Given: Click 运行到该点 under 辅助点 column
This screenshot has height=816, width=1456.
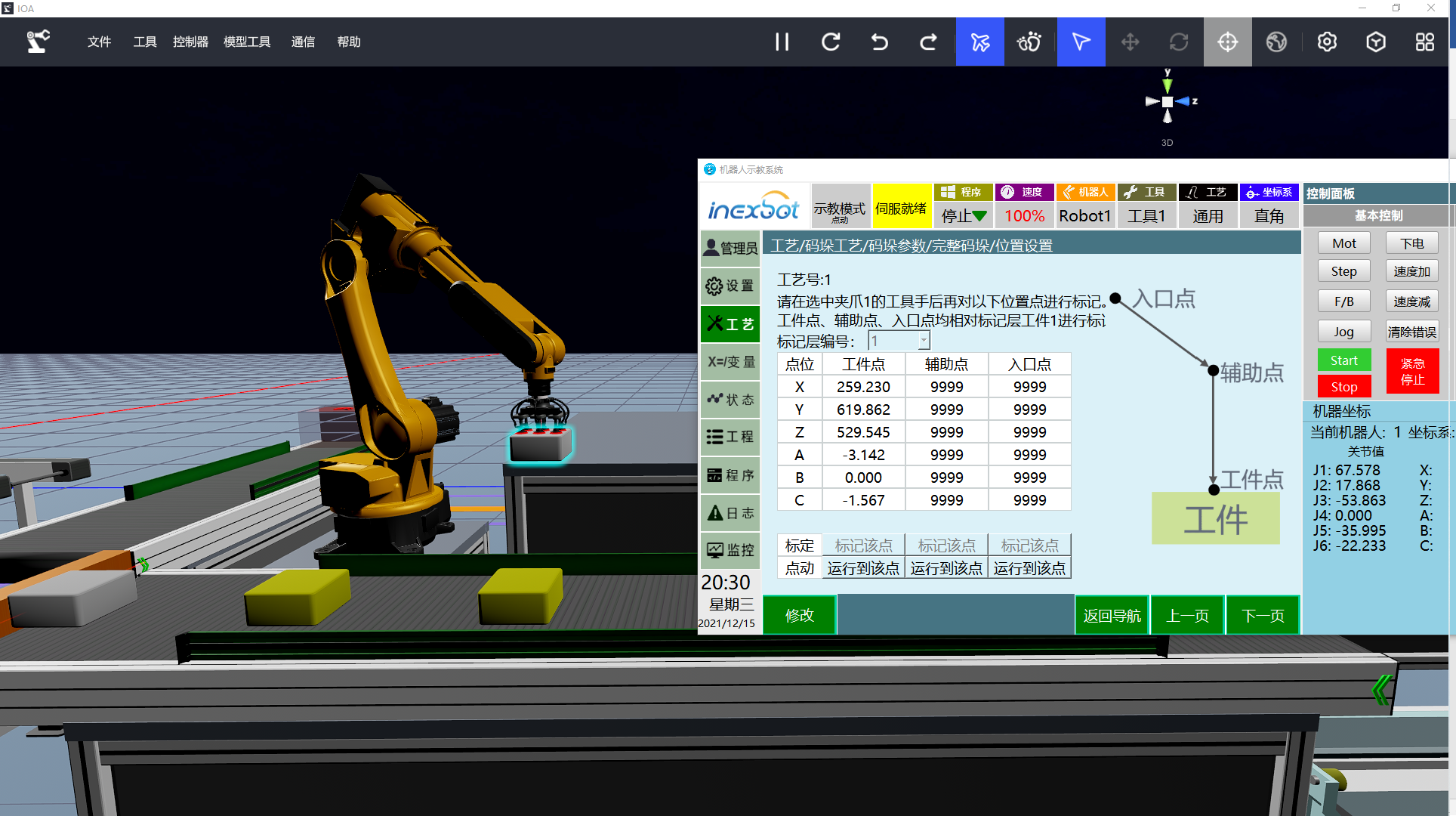Looking at the screenshot, I should (x=946, y=568).
